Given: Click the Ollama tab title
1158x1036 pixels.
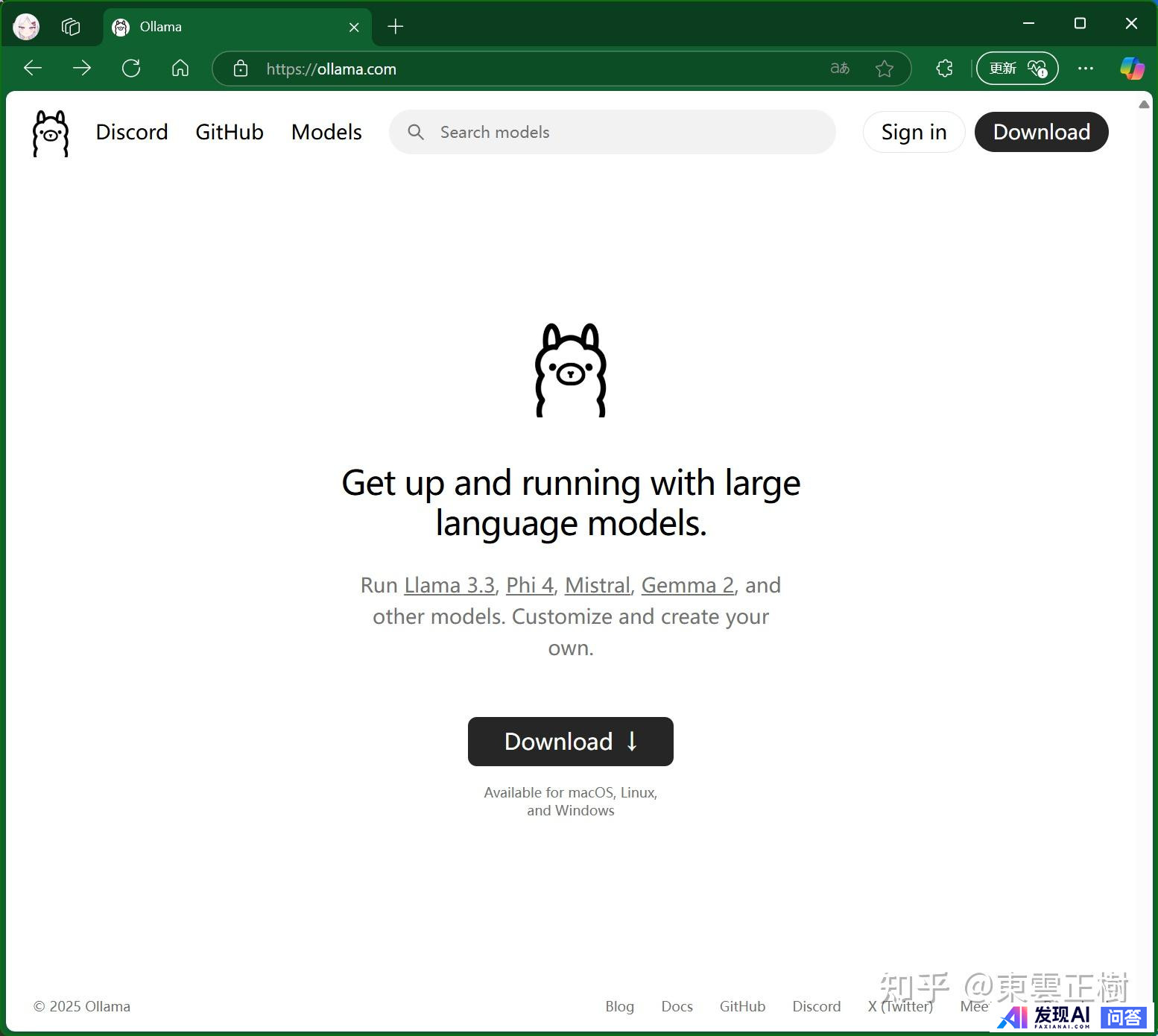Looking at the screenshot, I should [161, 27].
